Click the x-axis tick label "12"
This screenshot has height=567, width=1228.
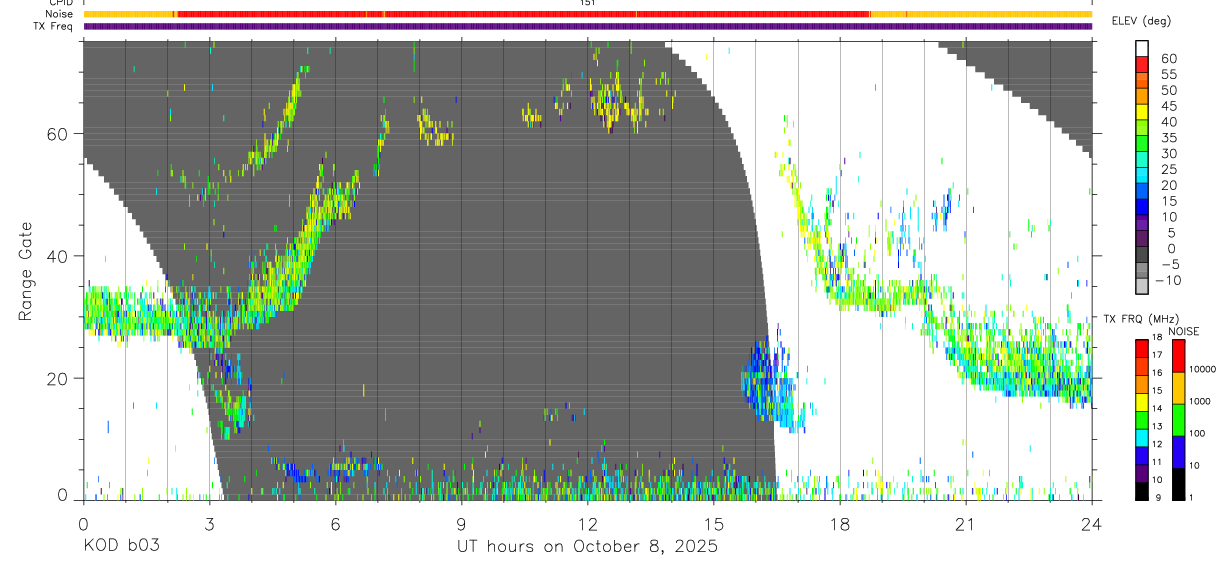(x=587, y=523)
